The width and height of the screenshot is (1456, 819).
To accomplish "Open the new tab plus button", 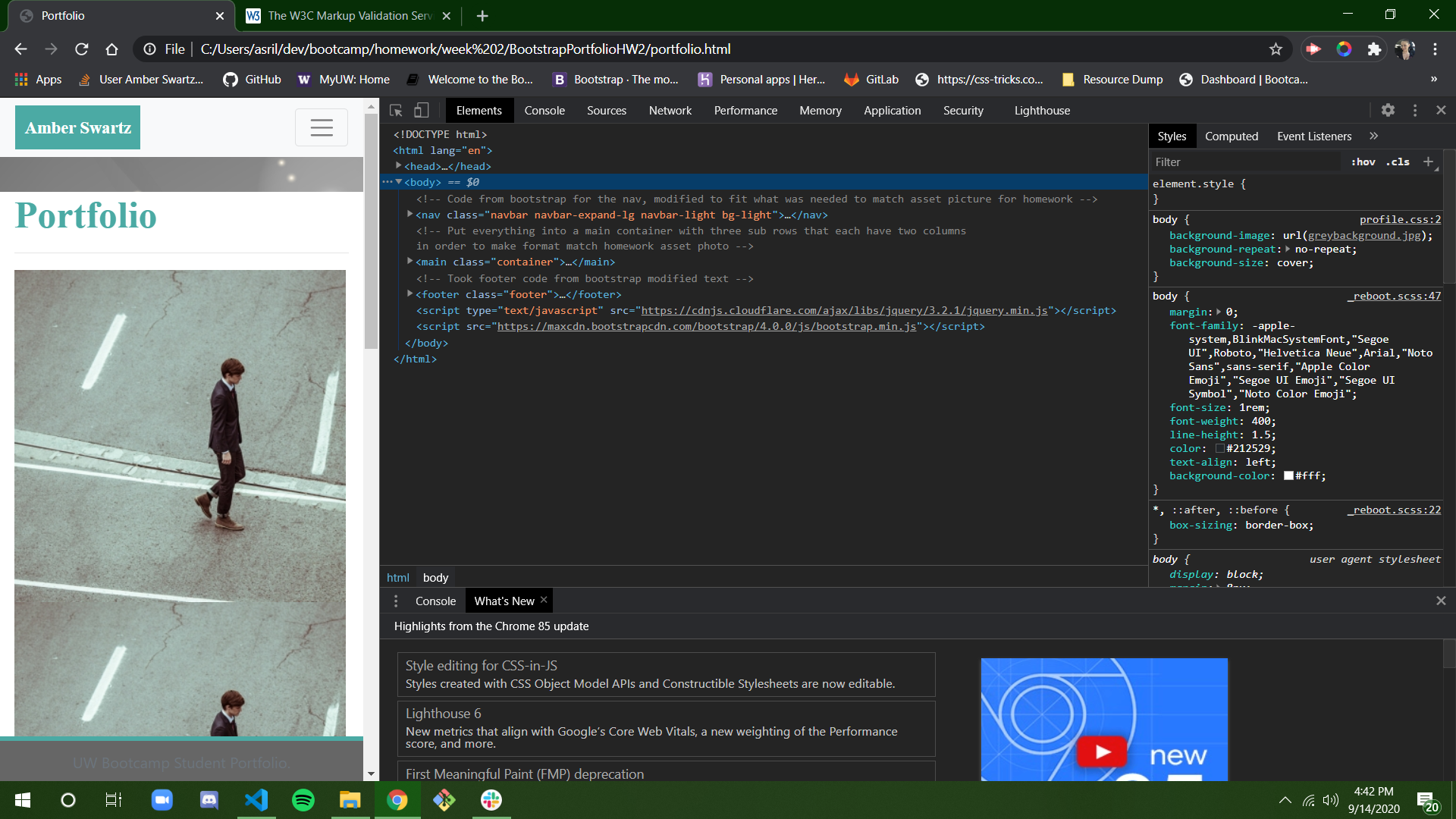I will pos(482,16).
